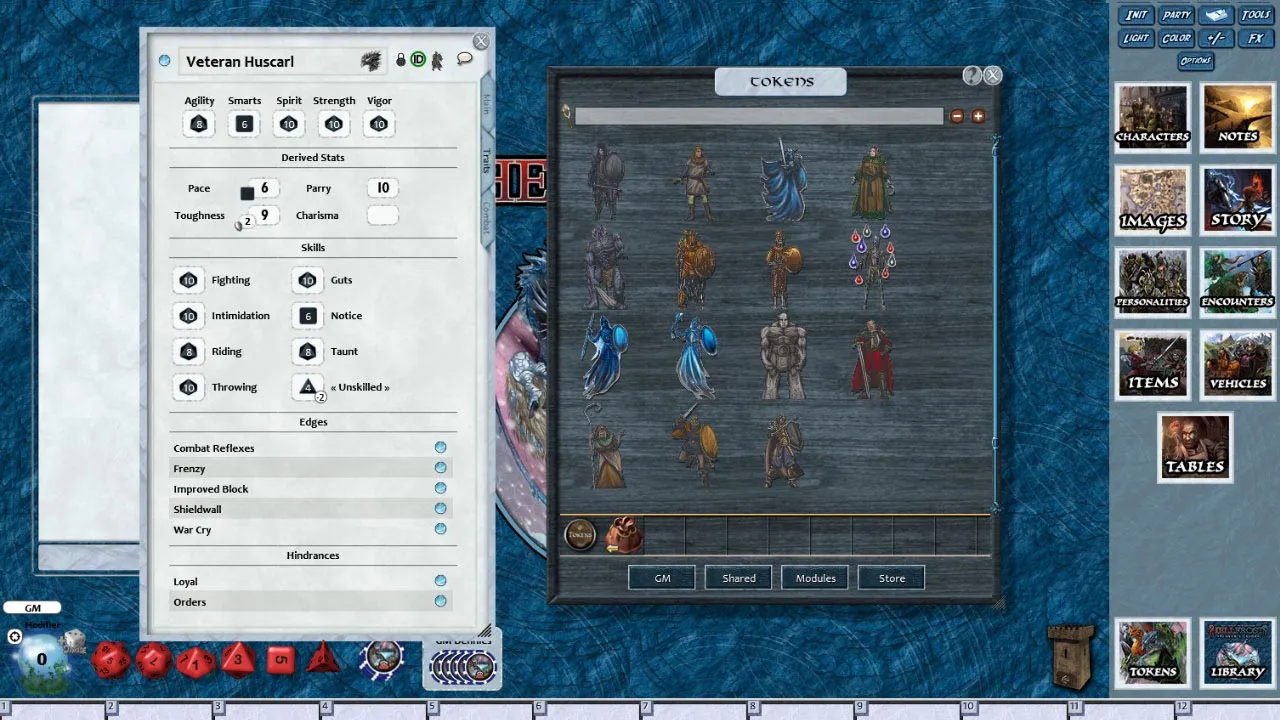Click the Veteran Huscarl record link dot
The width and height of the screenshot is (1280, 720).
pos(165,61)
